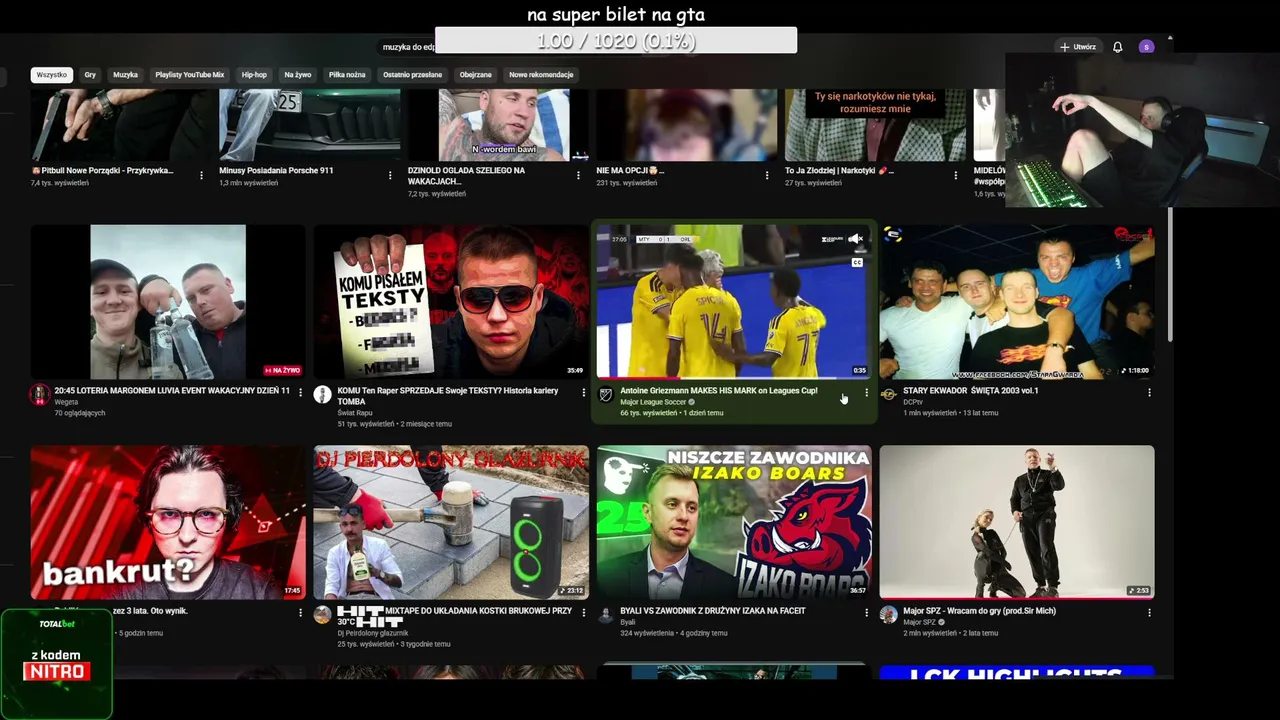Open 20:45 LOTERIA MARGONEM live stream title
The image size is (1280, 720).
[172, 391]
